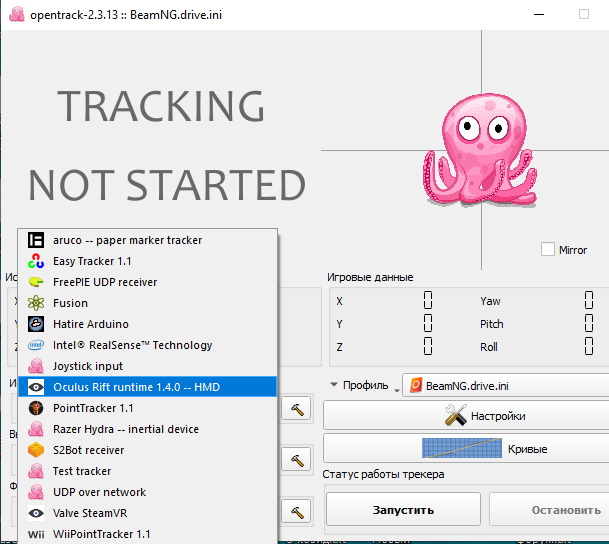Viewport: 609px width, 544px height.
Task: Enable the Mirror checkbox
Action: (548, 249)
